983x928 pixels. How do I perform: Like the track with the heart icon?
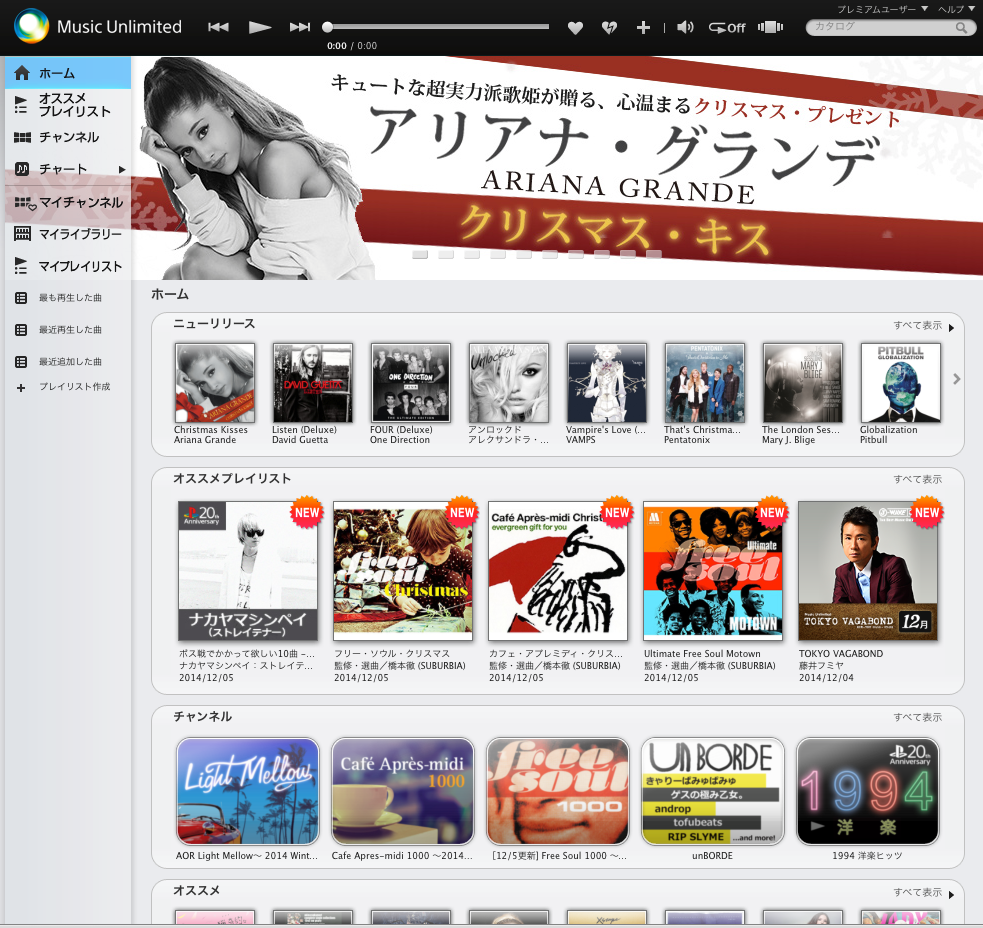pos(575,28)
